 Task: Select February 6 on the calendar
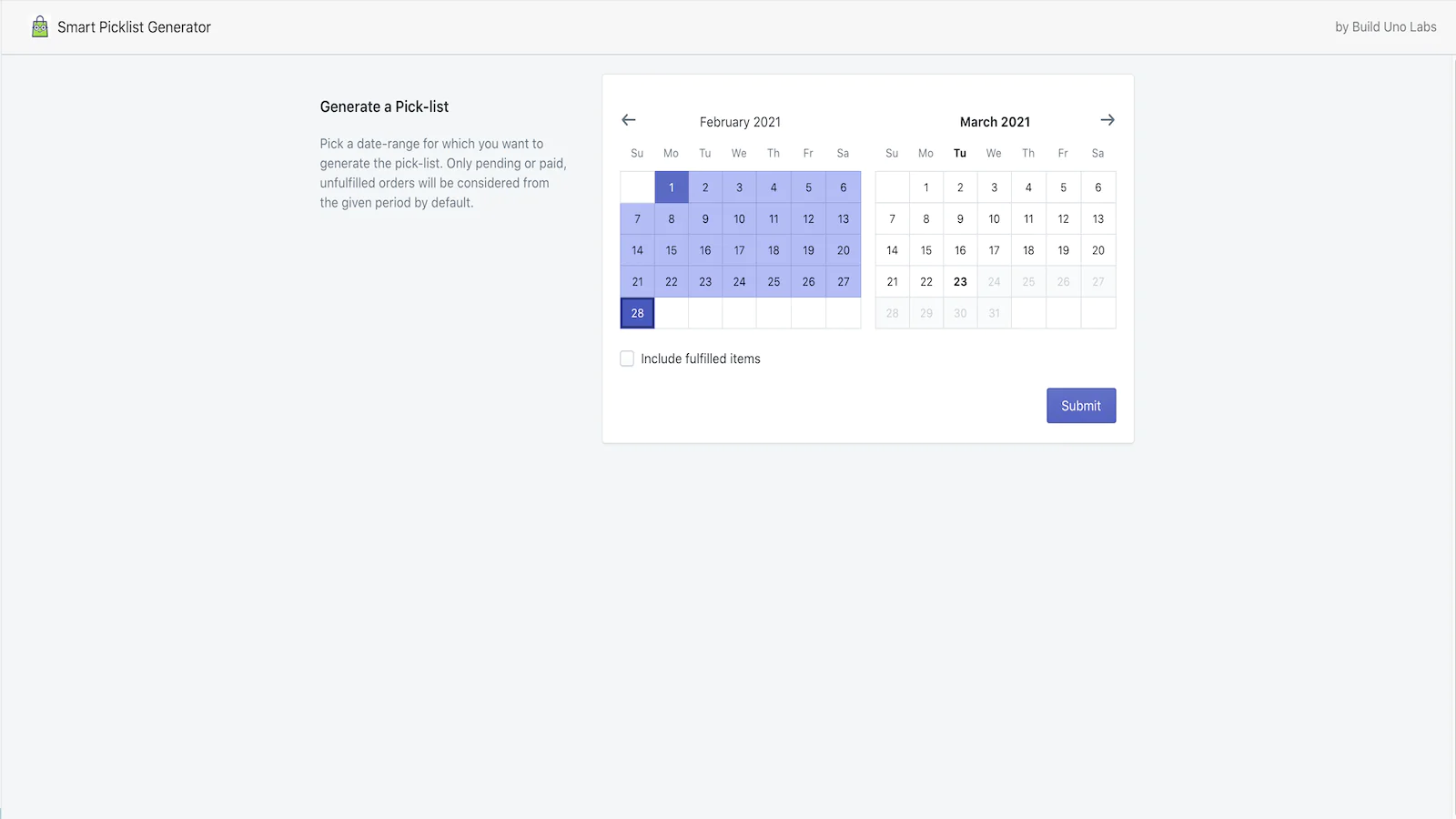(x=842, y=187)
